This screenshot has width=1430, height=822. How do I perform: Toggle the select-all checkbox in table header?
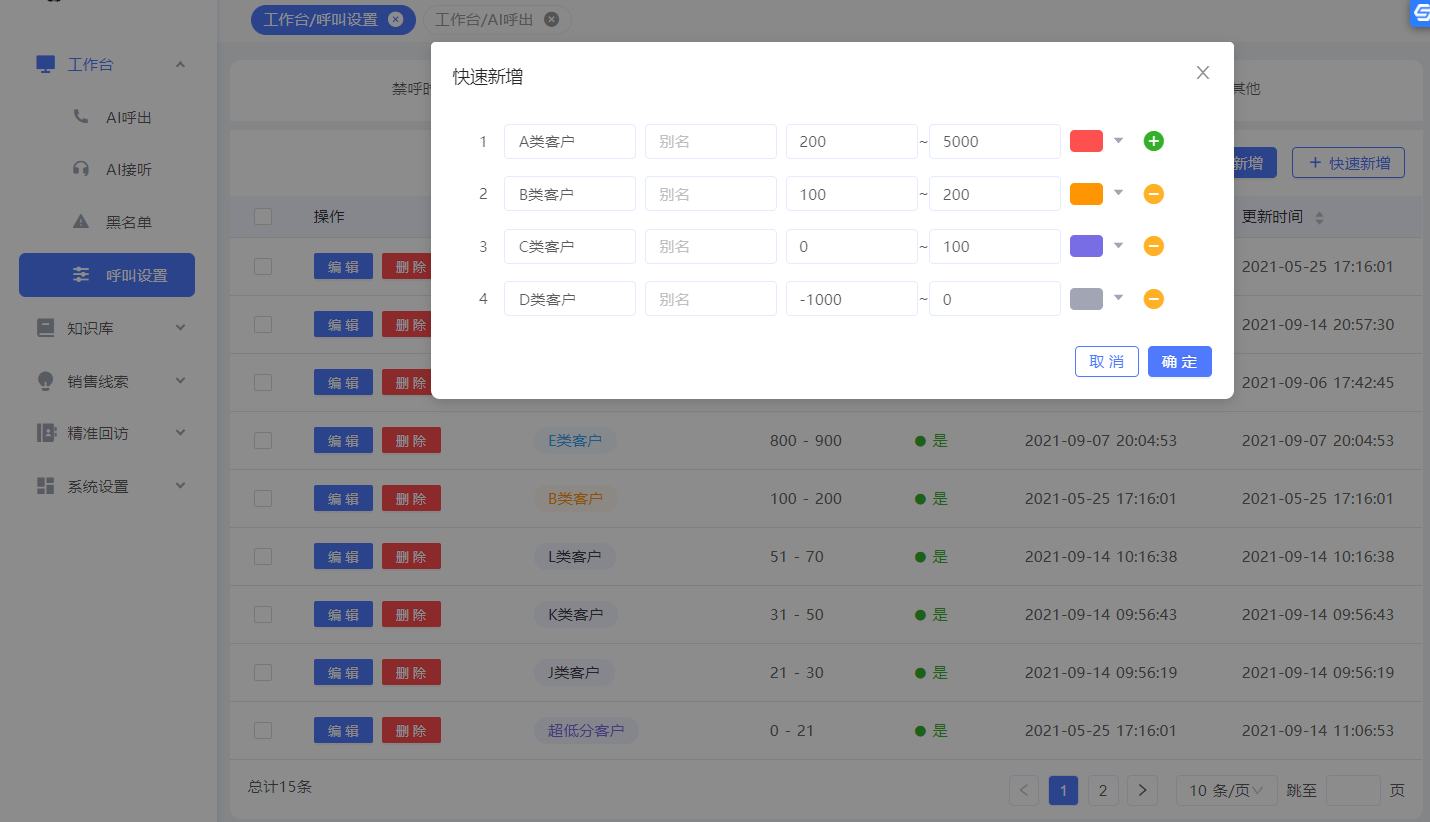263,217
